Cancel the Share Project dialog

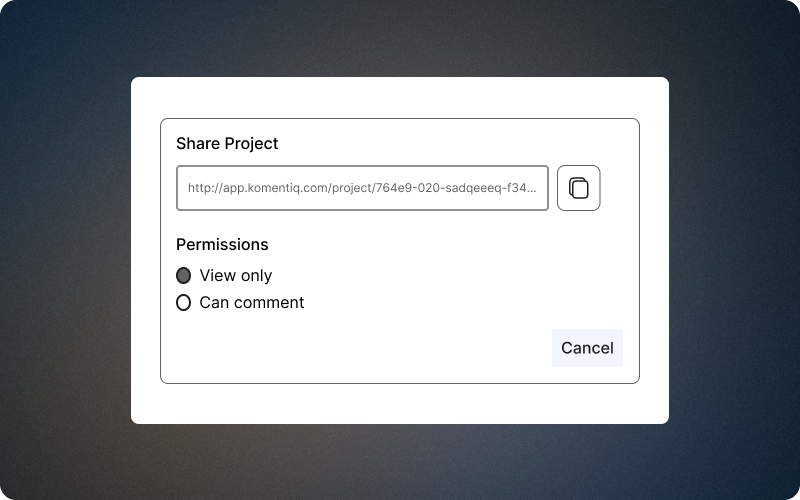click(587, 348)
